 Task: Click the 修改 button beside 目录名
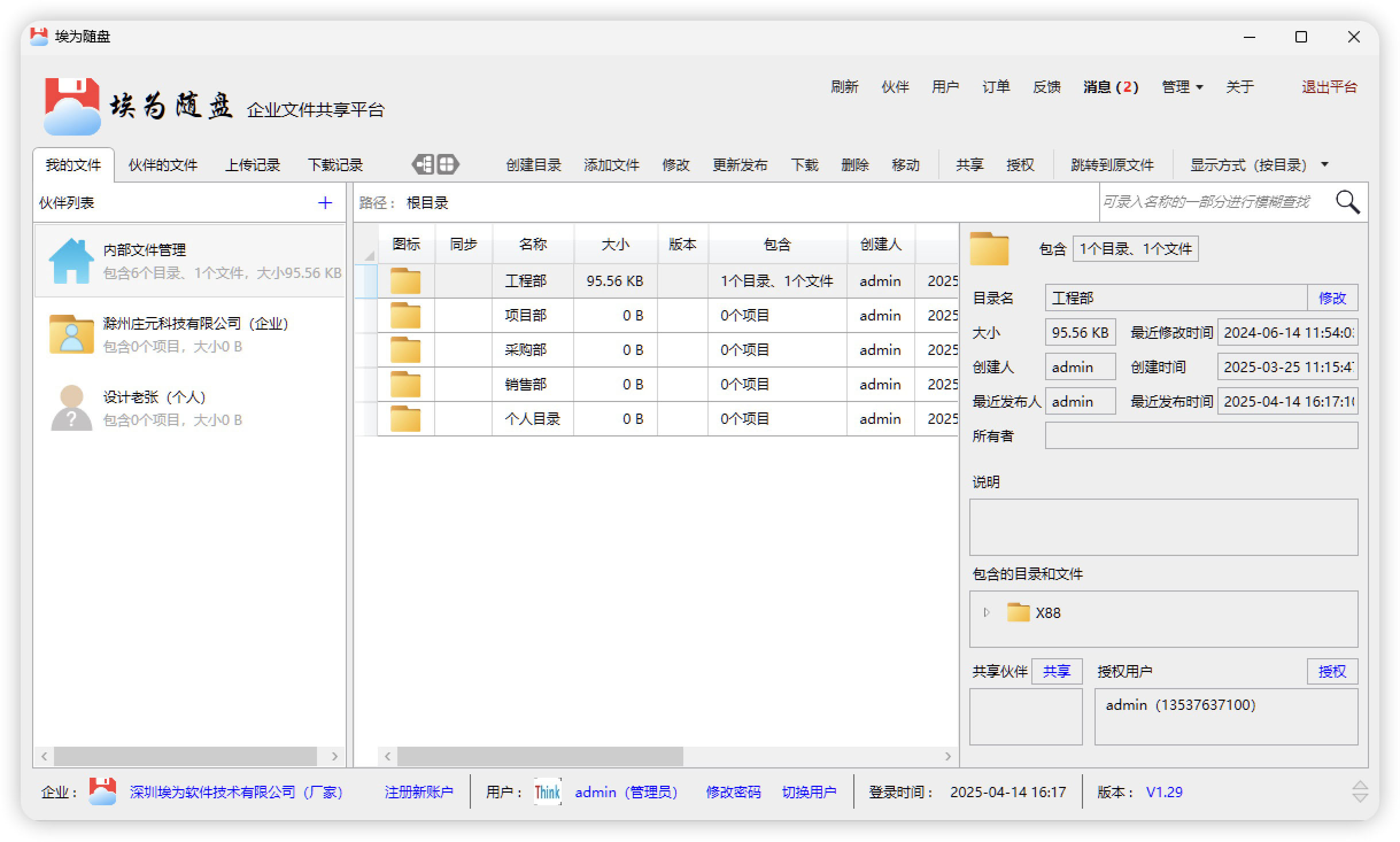click(x=1332, y=298)
